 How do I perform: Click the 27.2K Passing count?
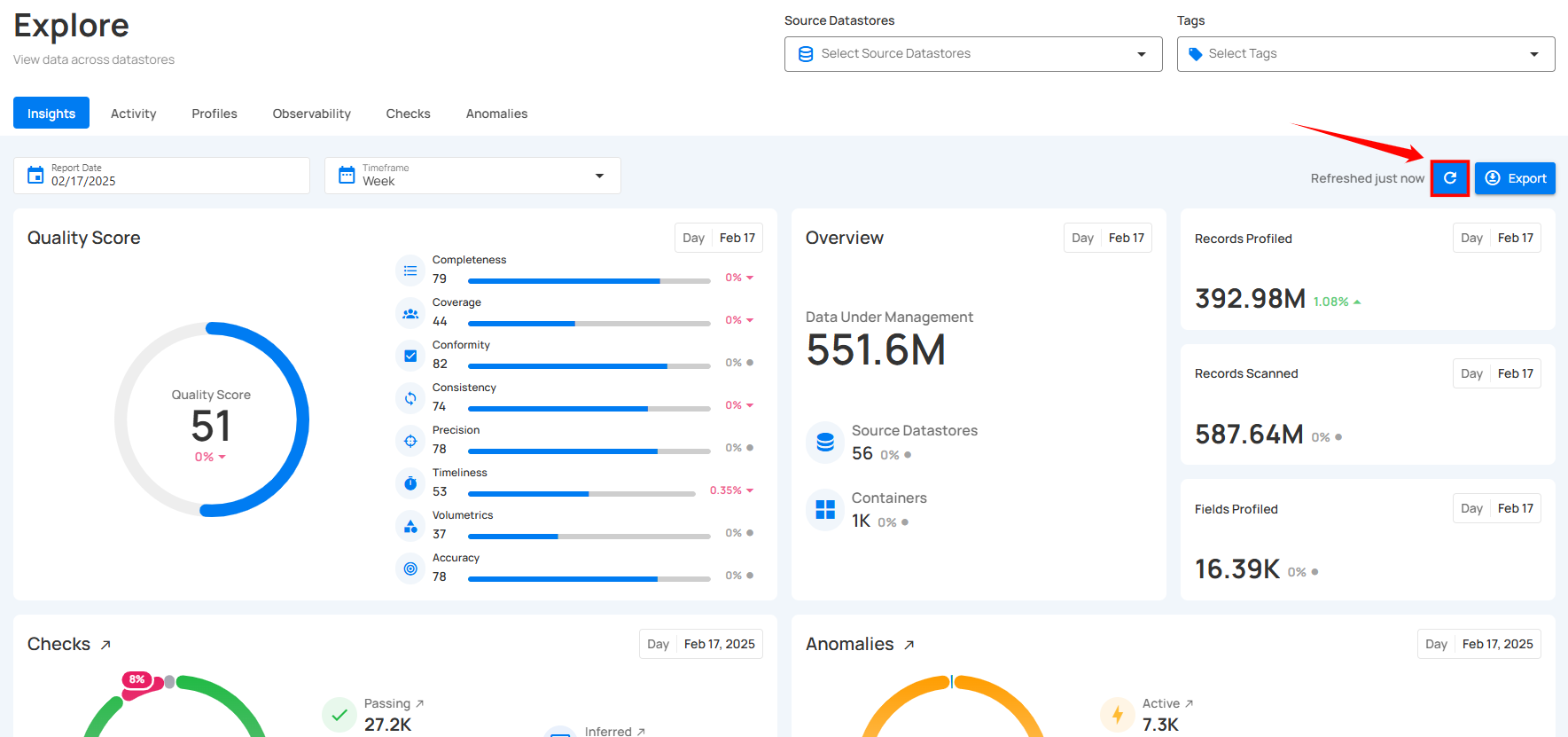[x=388, y=725]
